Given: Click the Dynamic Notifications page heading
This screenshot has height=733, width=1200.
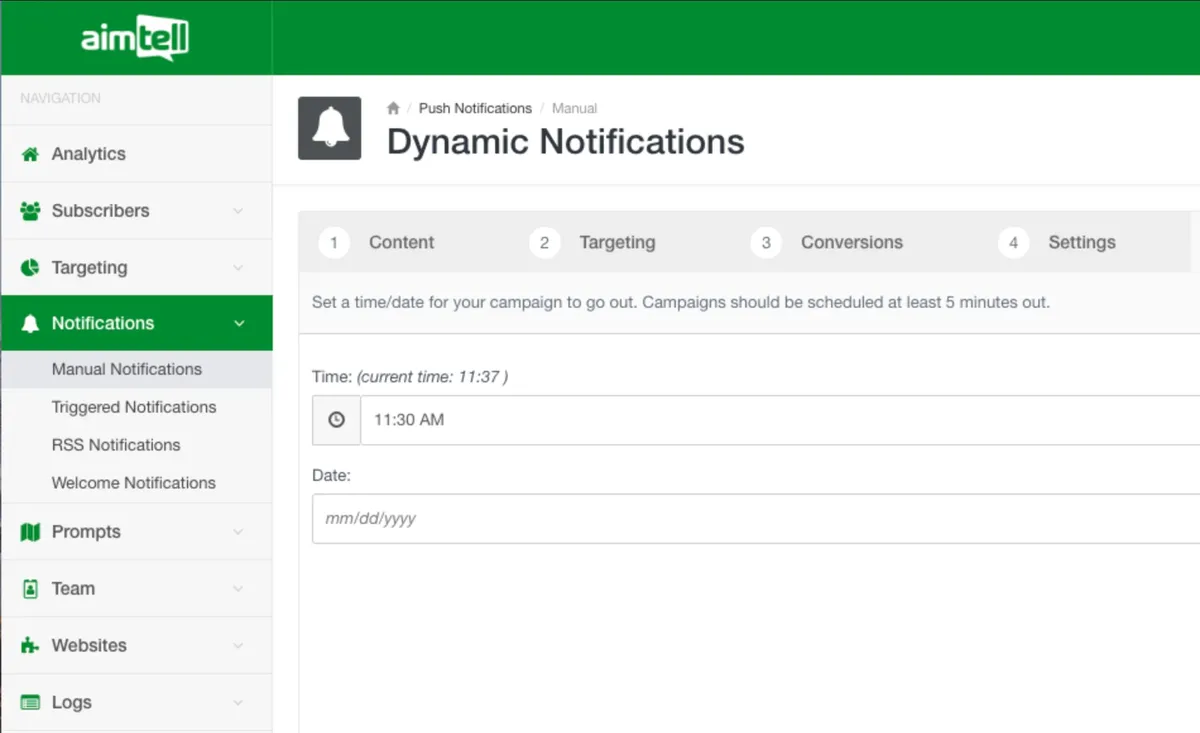Looking at the screenshot, I should click(x=566, y=142).
